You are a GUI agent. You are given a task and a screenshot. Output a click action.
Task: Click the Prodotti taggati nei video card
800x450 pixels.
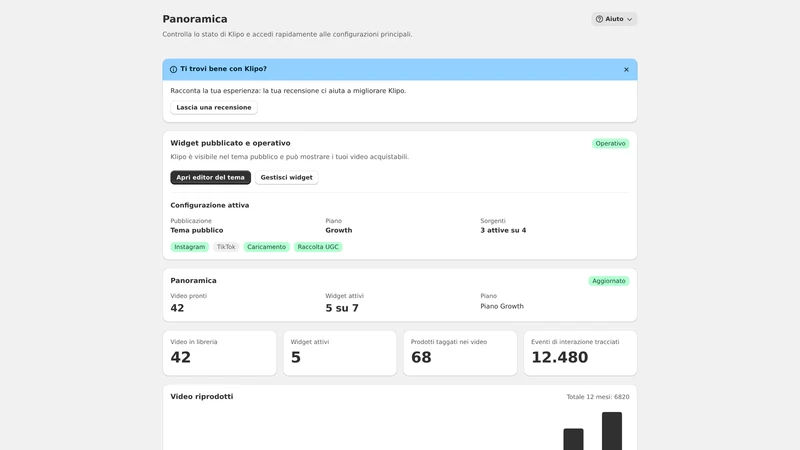point(460,353)
